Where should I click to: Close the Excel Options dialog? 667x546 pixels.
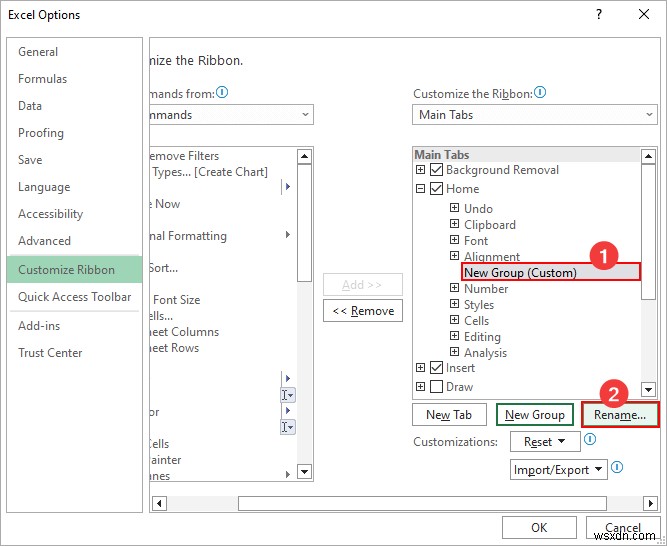tap(644, 14)
